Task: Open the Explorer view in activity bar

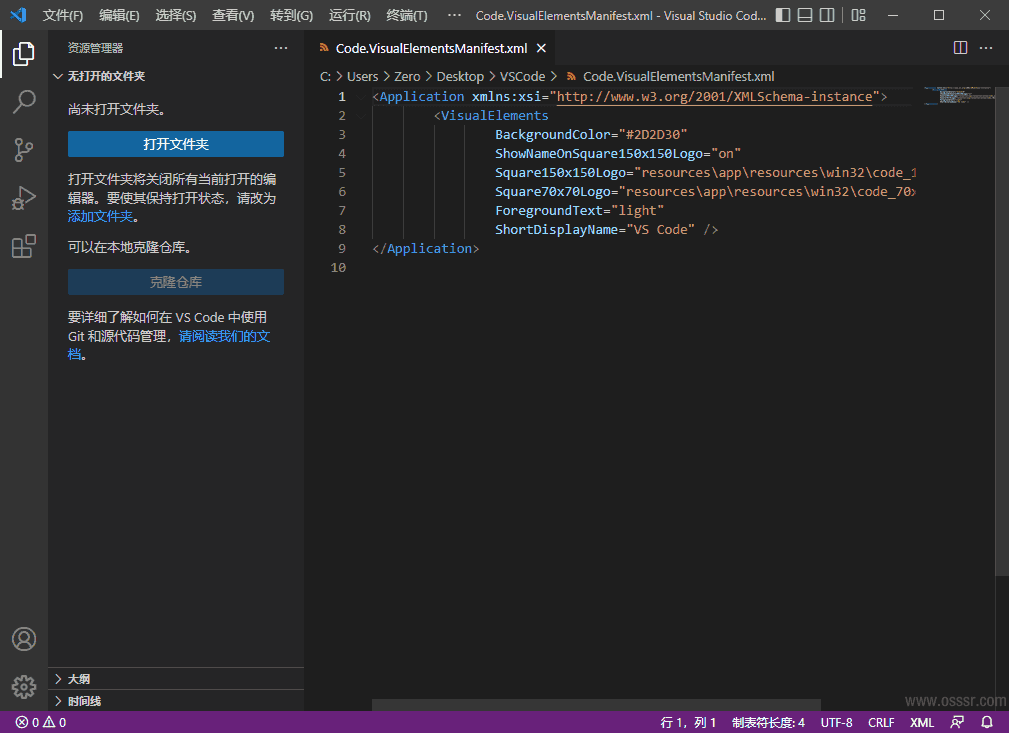Action: [x=24, y=54]
